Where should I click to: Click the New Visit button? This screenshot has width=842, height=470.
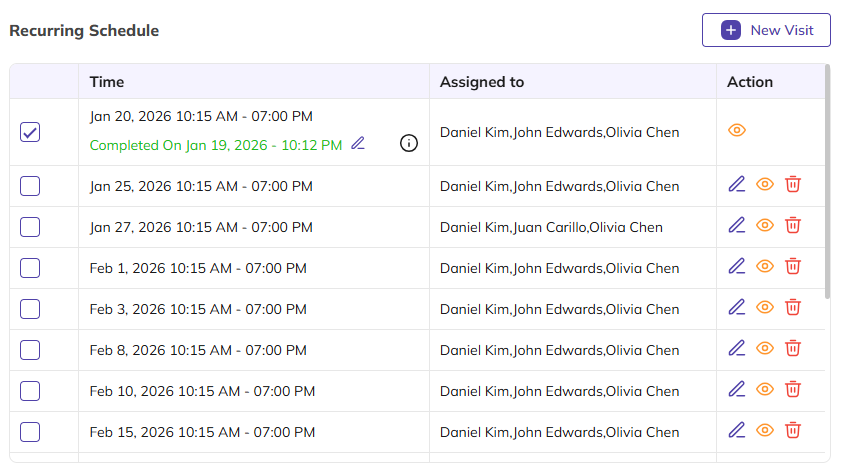click(x=766, y=30)
